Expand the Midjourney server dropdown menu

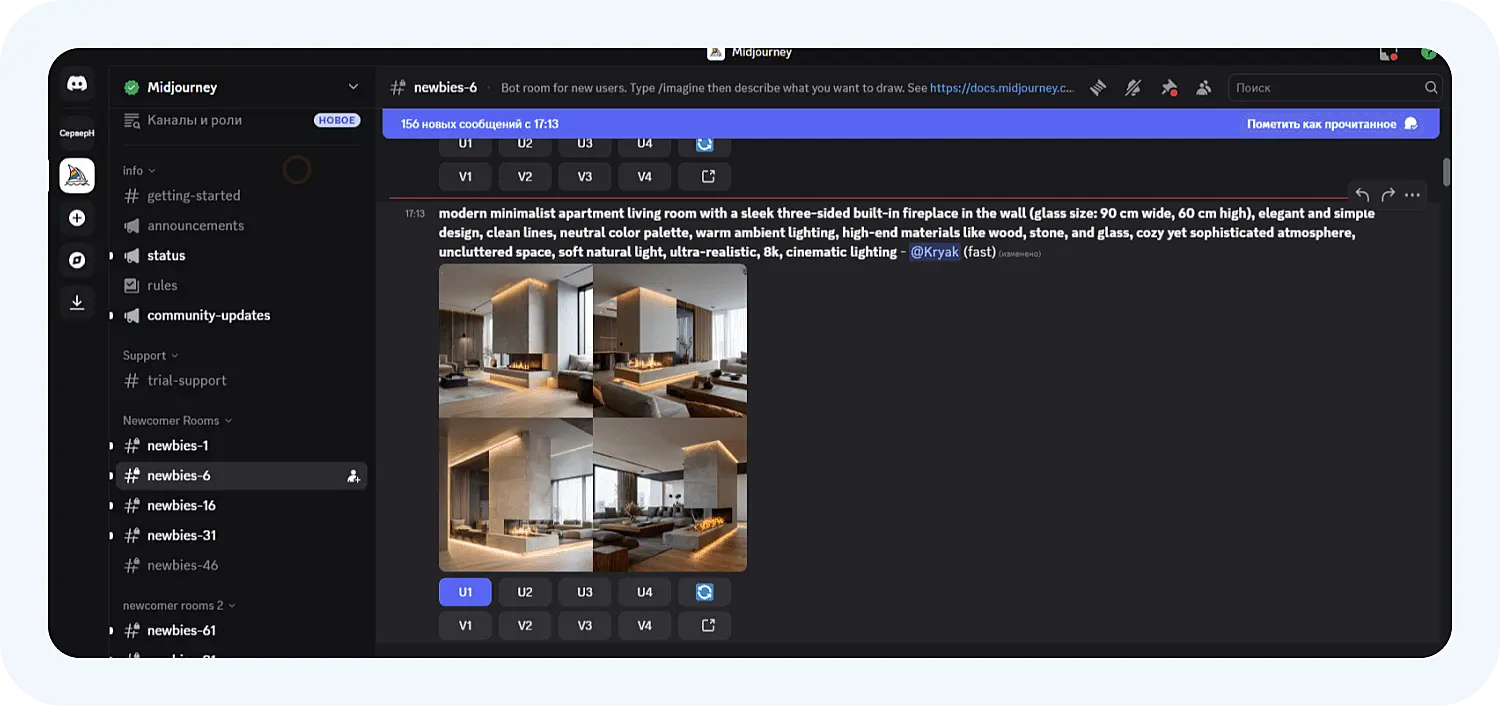(x=353, y=87)
